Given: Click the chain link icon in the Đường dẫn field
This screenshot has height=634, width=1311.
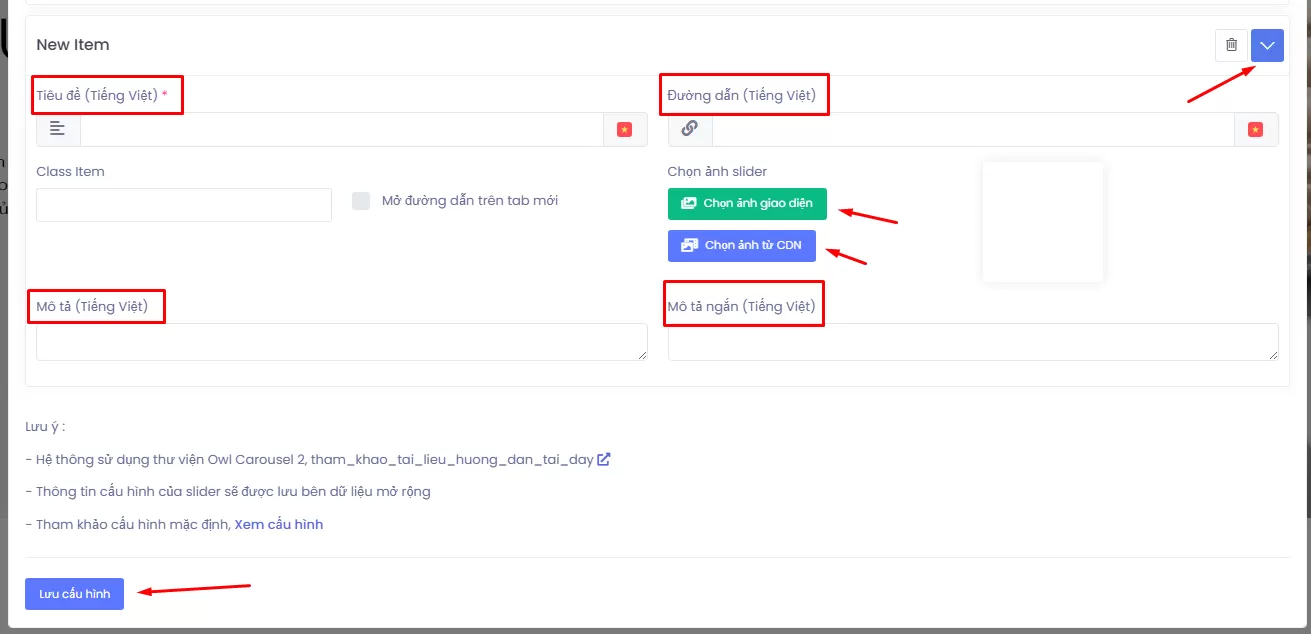Looking at the screenshot, I should coord(689,129).
